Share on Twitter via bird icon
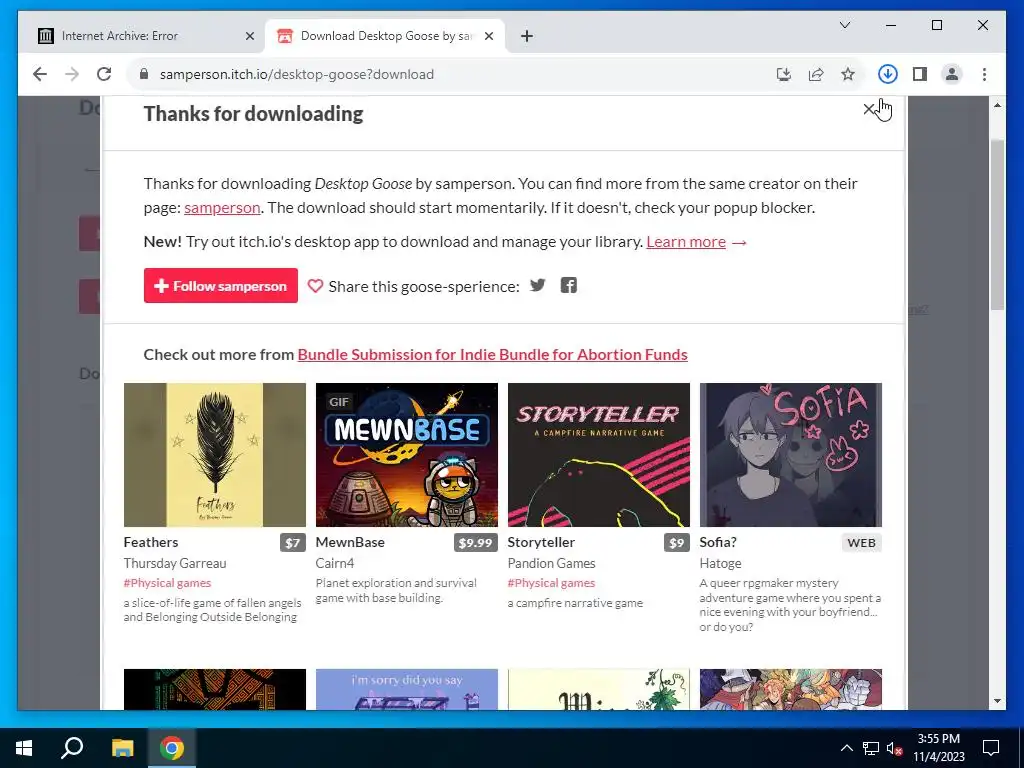 [537, 285]
